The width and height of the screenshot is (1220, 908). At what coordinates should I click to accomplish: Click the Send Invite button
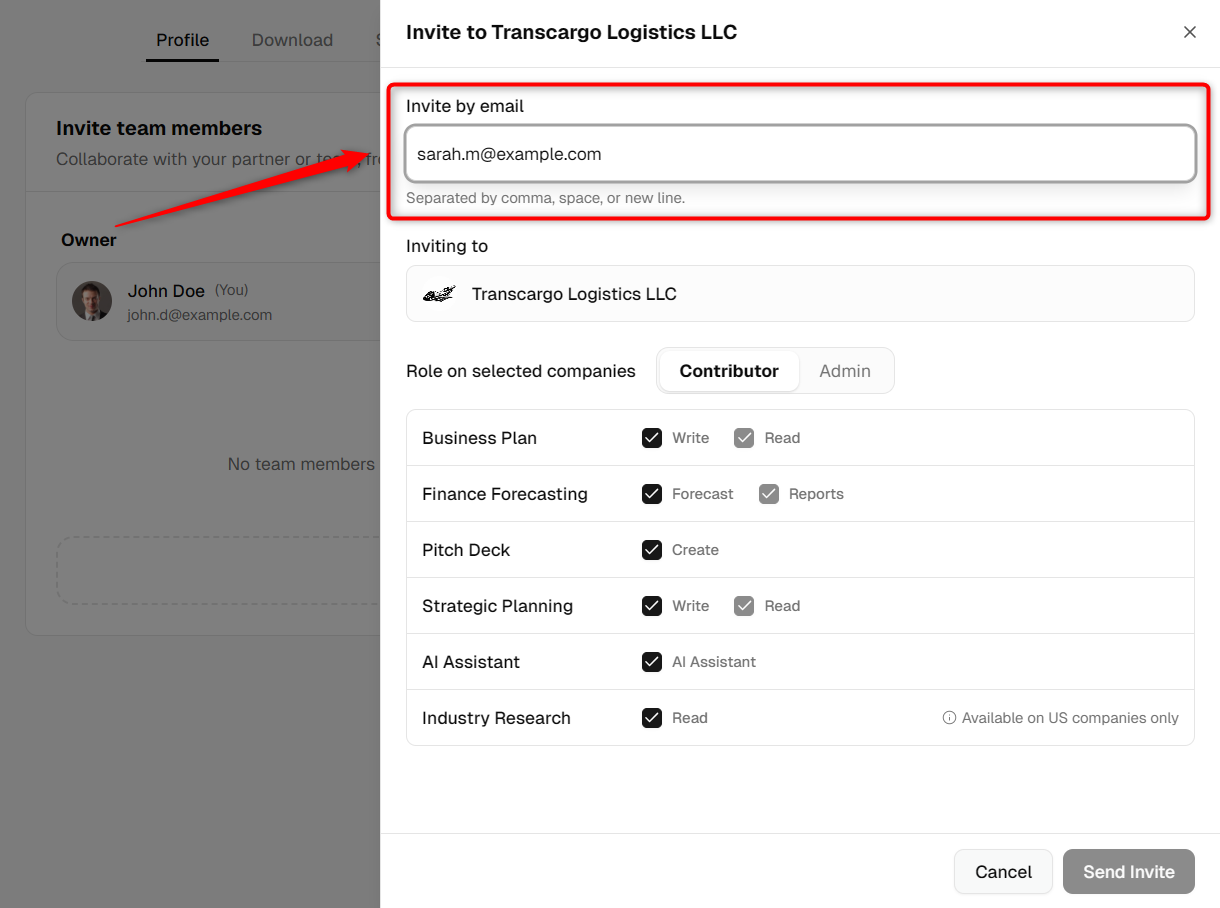[x=1129, y=872]
